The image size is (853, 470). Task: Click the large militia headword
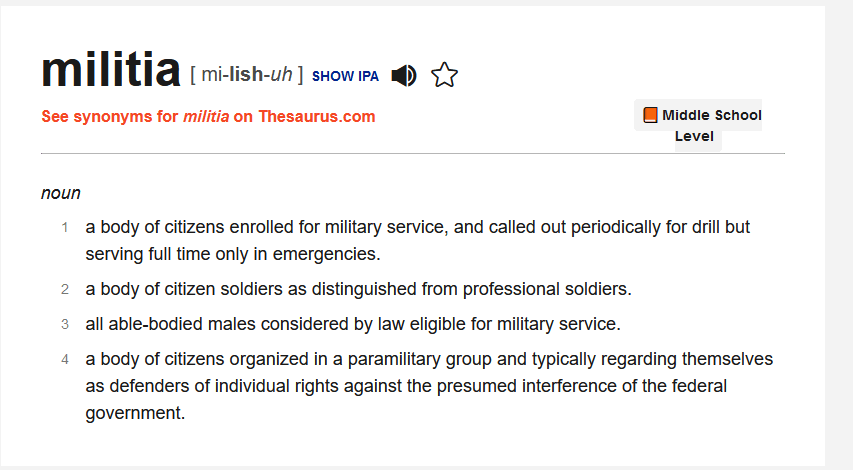pos(110,69)
